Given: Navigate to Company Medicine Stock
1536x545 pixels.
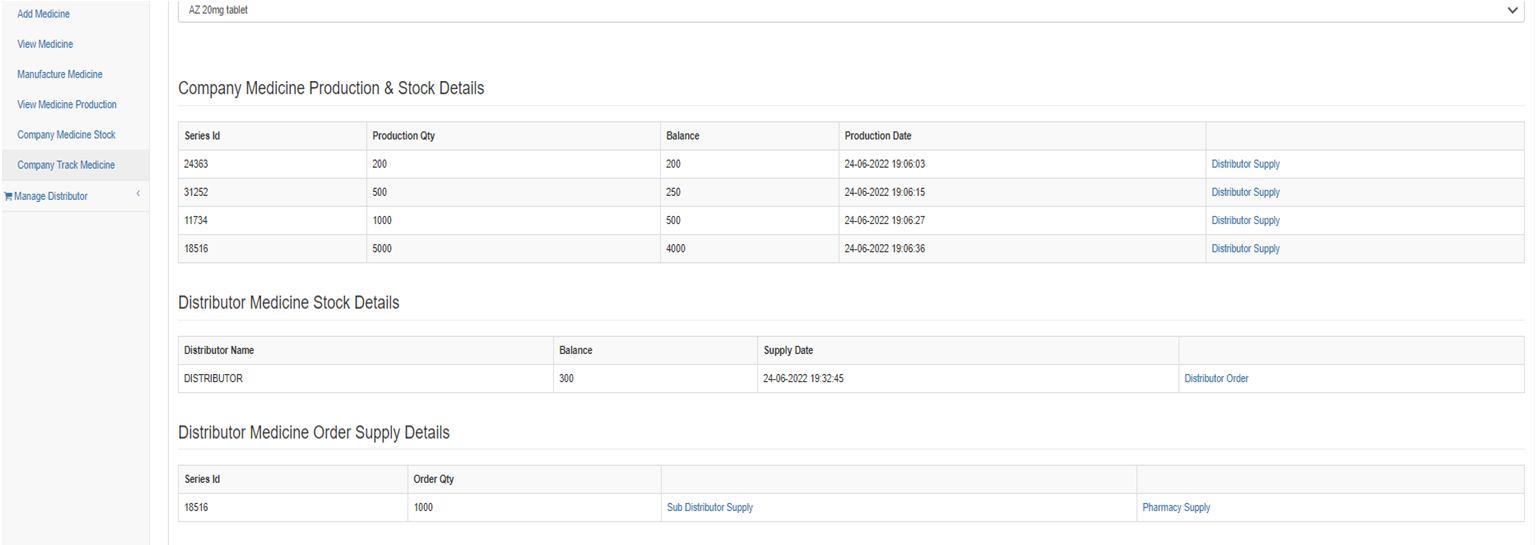Looking at the screenshot, I should coord(66,135).
